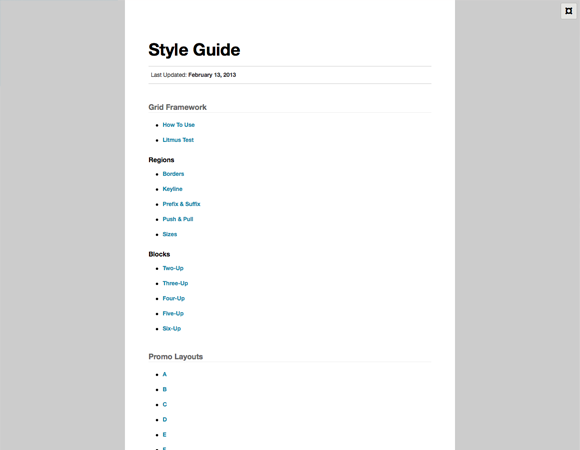Open the How To Use link
The width and height of the screenshot is (580, 450).
click(179, 125)
